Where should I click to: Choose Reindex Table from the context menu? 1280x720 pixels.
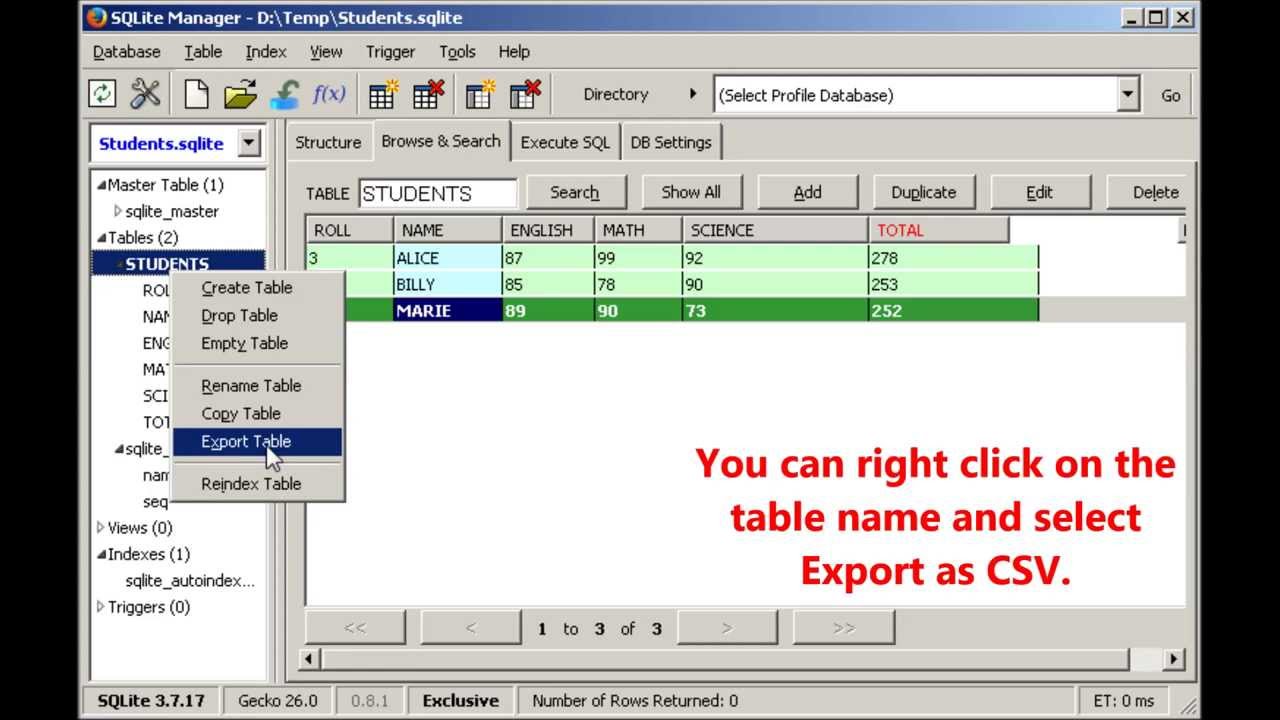(x=258, y=484)
